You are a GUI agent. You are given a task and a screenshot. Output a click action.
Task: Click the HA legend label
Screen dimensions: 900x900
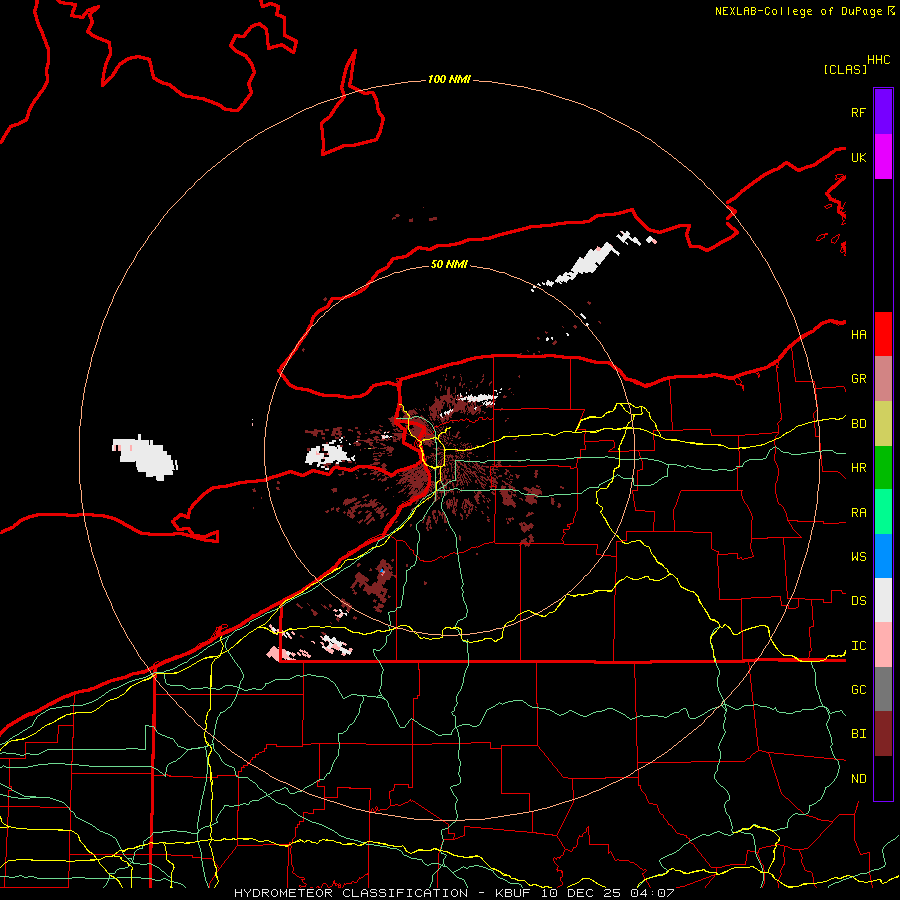[x=858, y=335]
